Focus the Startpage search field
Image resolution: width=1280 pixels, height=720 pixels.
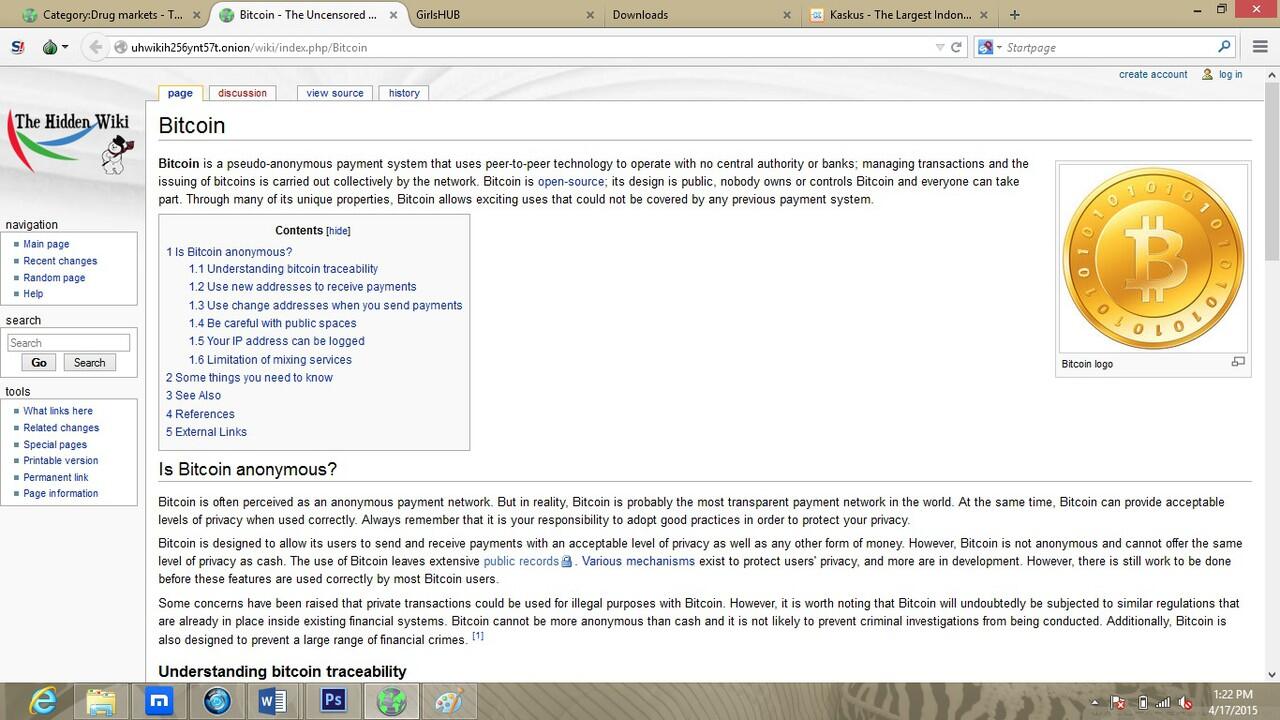click(x=1110, y=47)
